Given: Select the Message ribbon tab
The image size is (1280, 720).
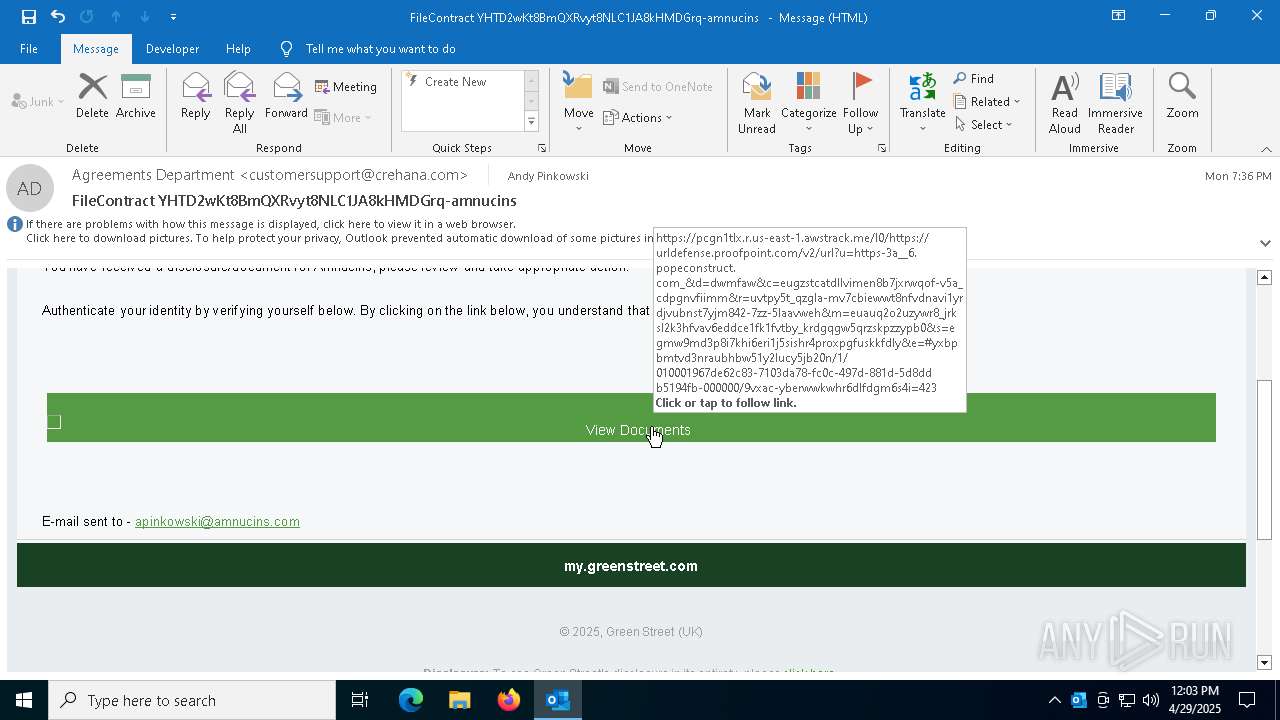Looking at the screenshot, I should 96,48.
